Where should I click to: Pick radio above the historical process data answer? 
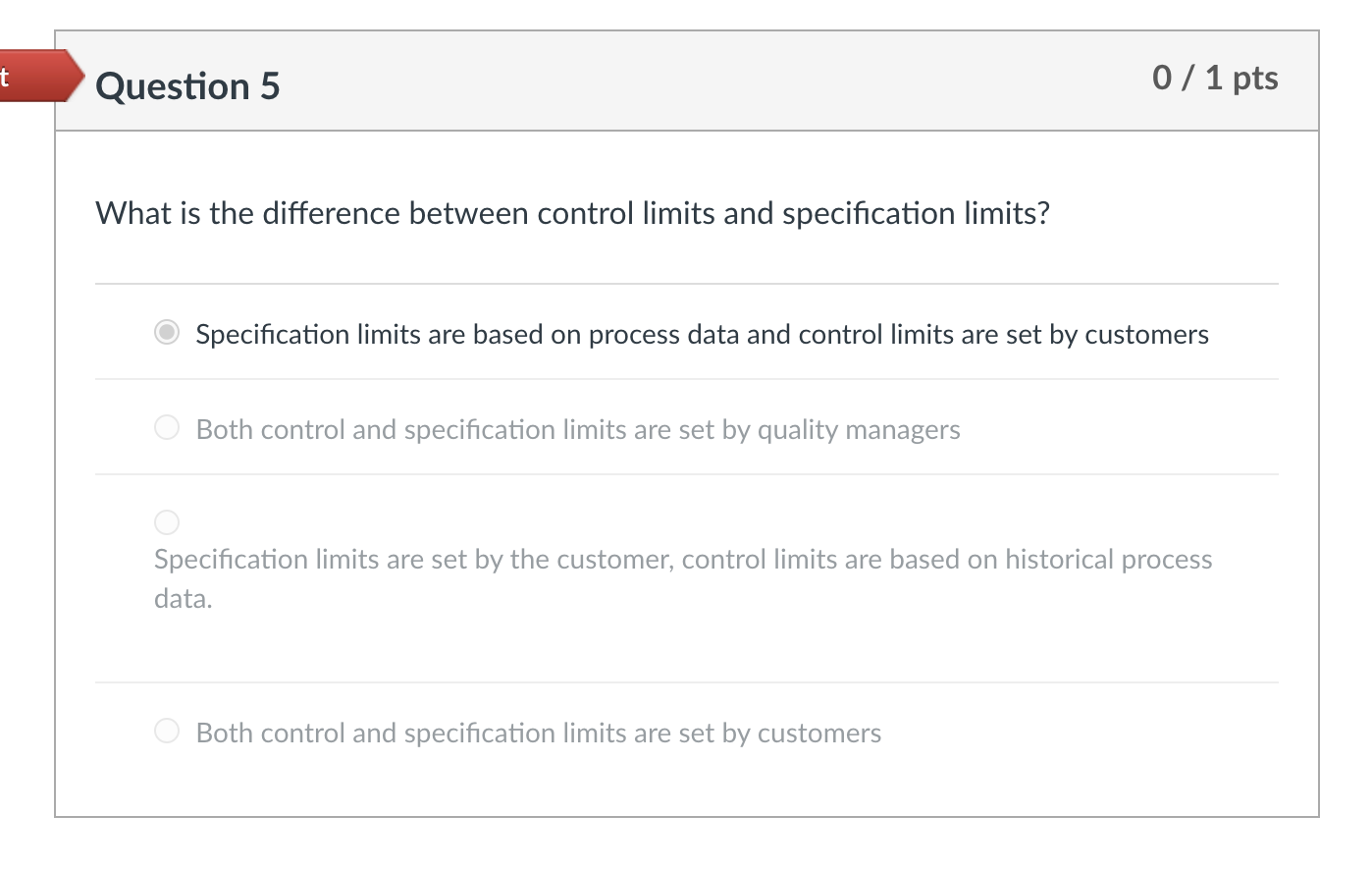(x=167, y=521)
